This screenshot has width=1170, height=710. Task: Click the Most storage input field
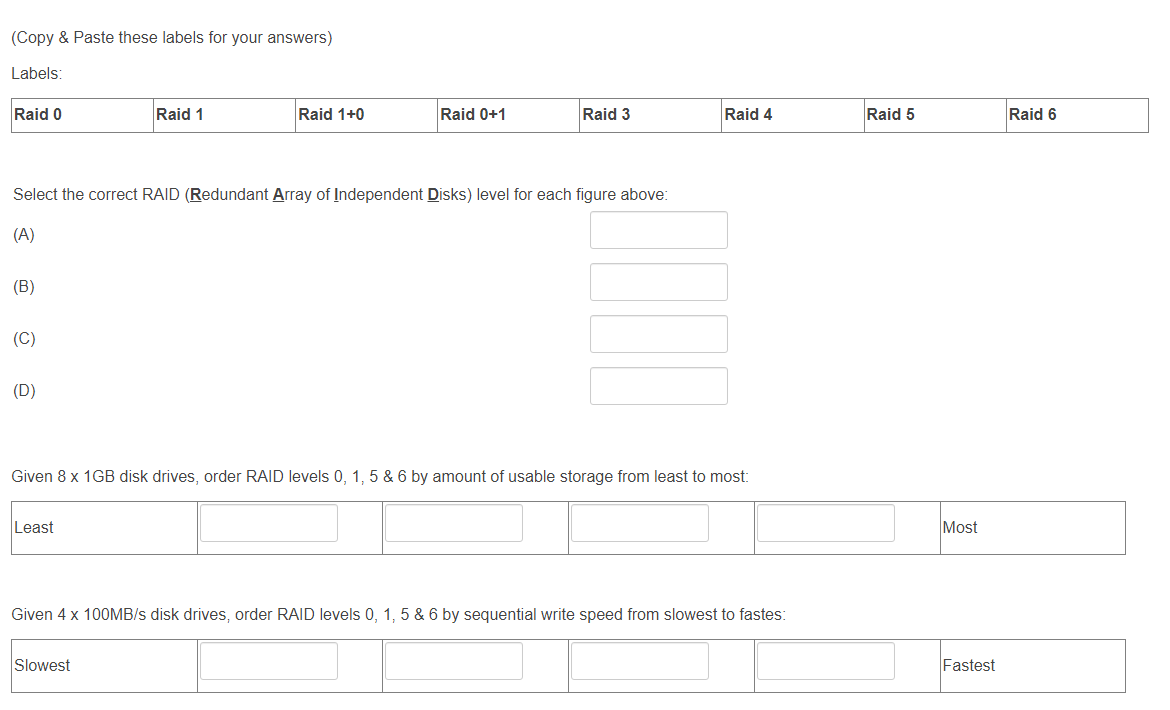825,522
